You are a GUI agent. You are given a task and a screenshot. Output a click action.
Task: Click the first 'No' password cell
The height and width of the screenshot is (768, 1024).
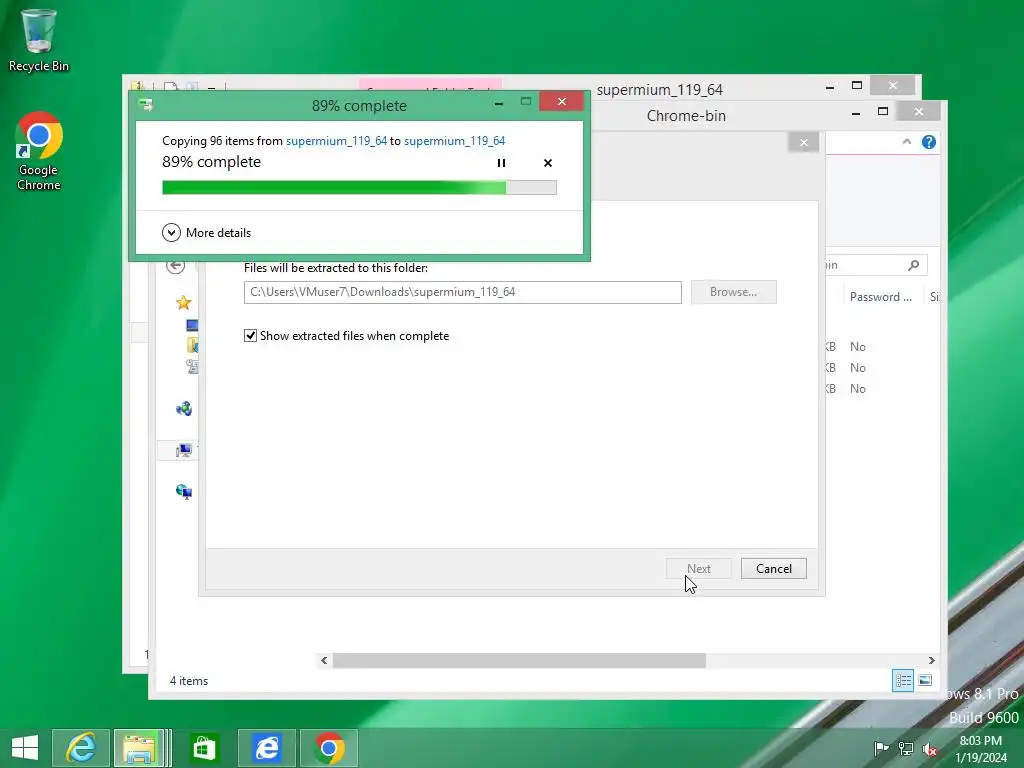(x=857, y=347)
